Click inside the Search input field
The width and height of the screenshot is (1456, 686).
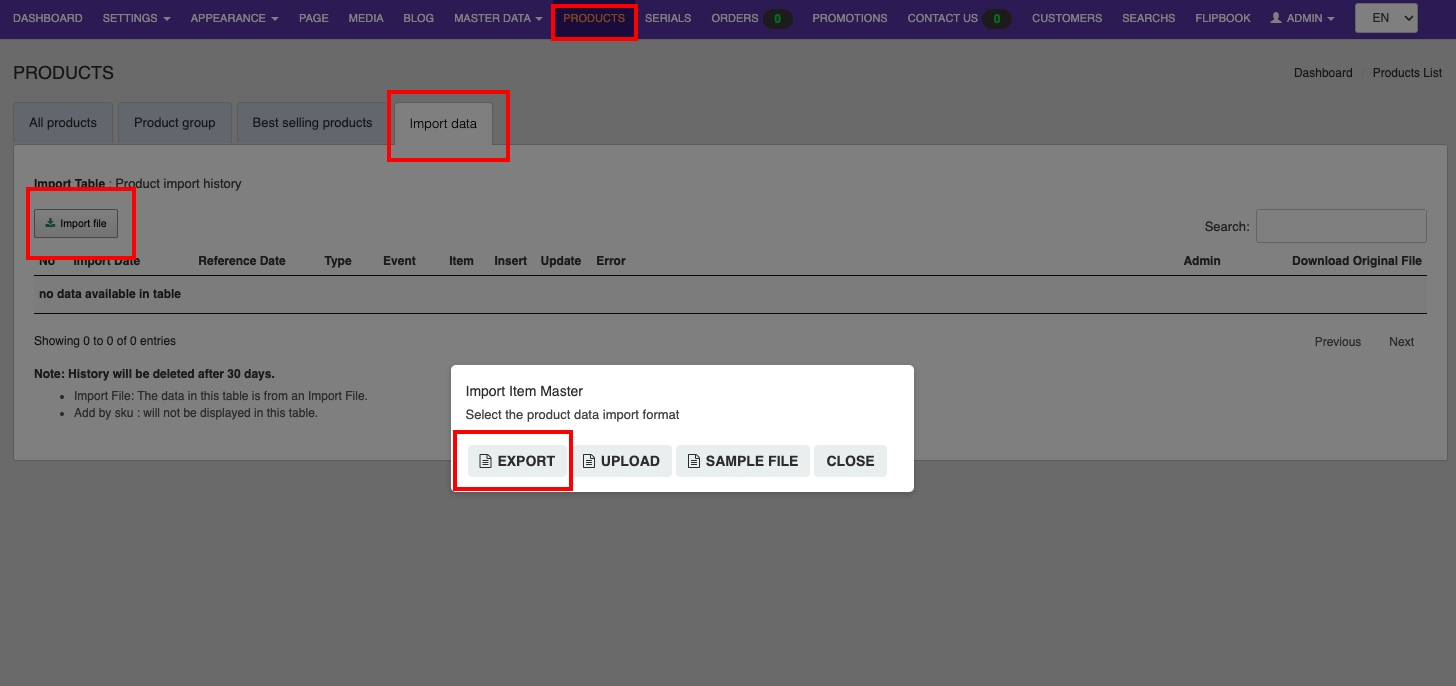pos(1340,226)
